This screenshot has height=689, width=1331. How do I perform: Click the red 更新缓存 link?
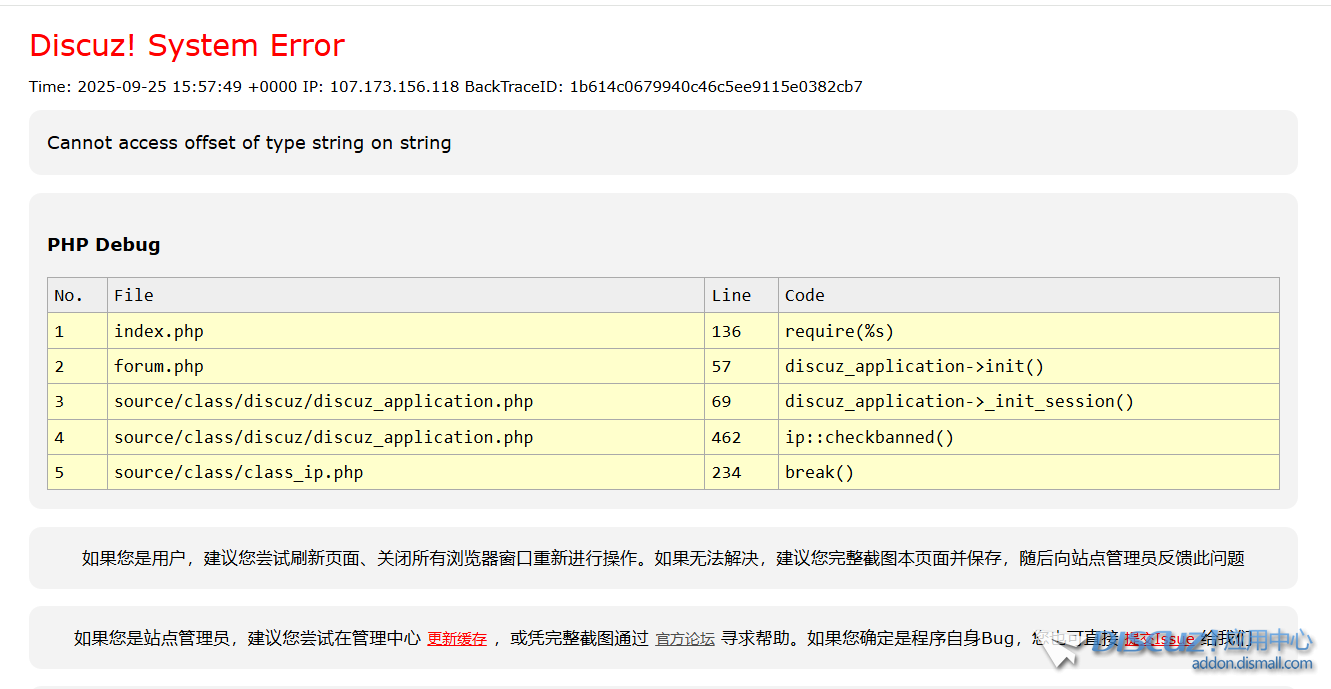point(457,639)
